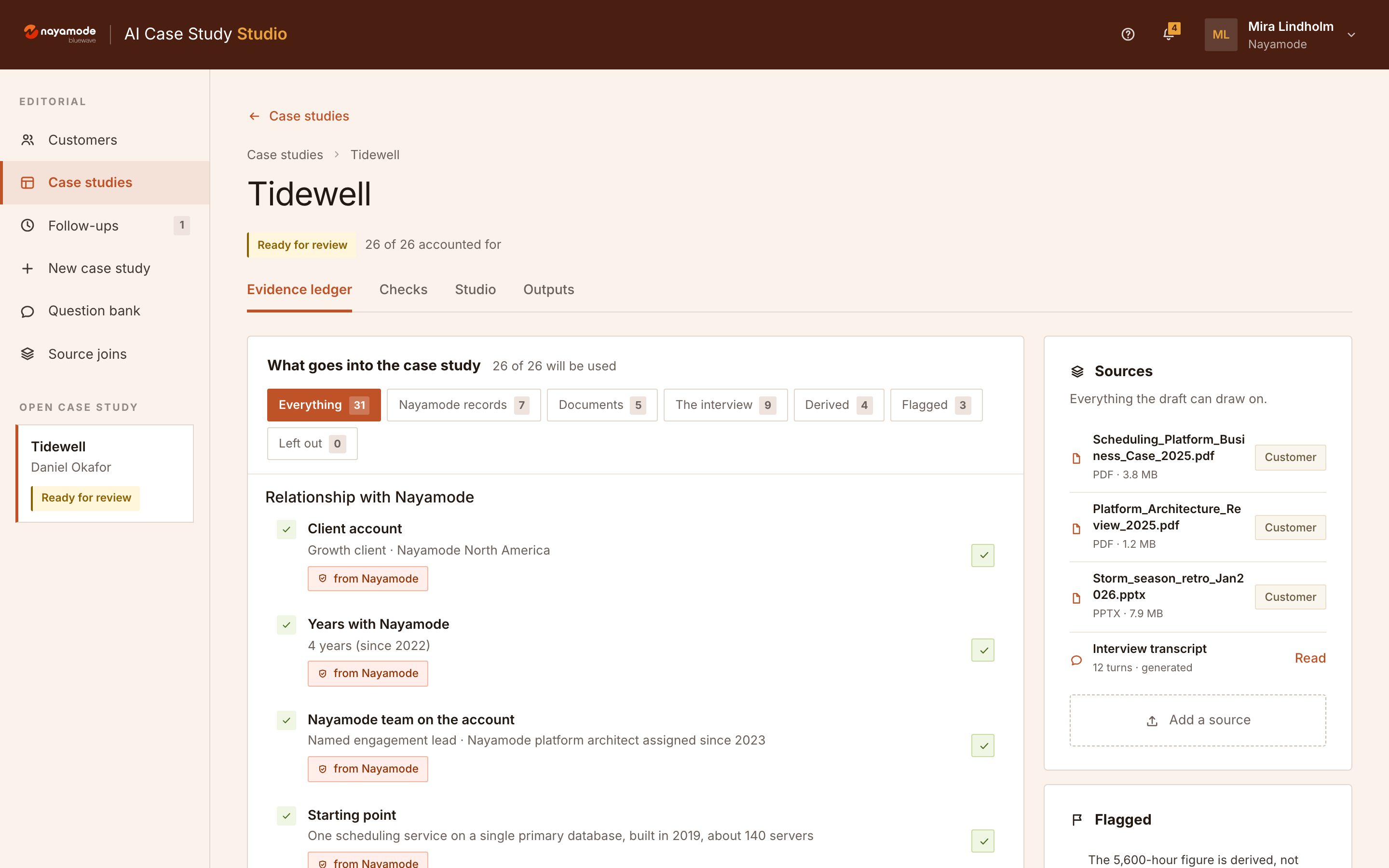This screenshot has width=1389, height=868.
Task: Click the Customers people icon in sidebar
Action: coord(27,140)
